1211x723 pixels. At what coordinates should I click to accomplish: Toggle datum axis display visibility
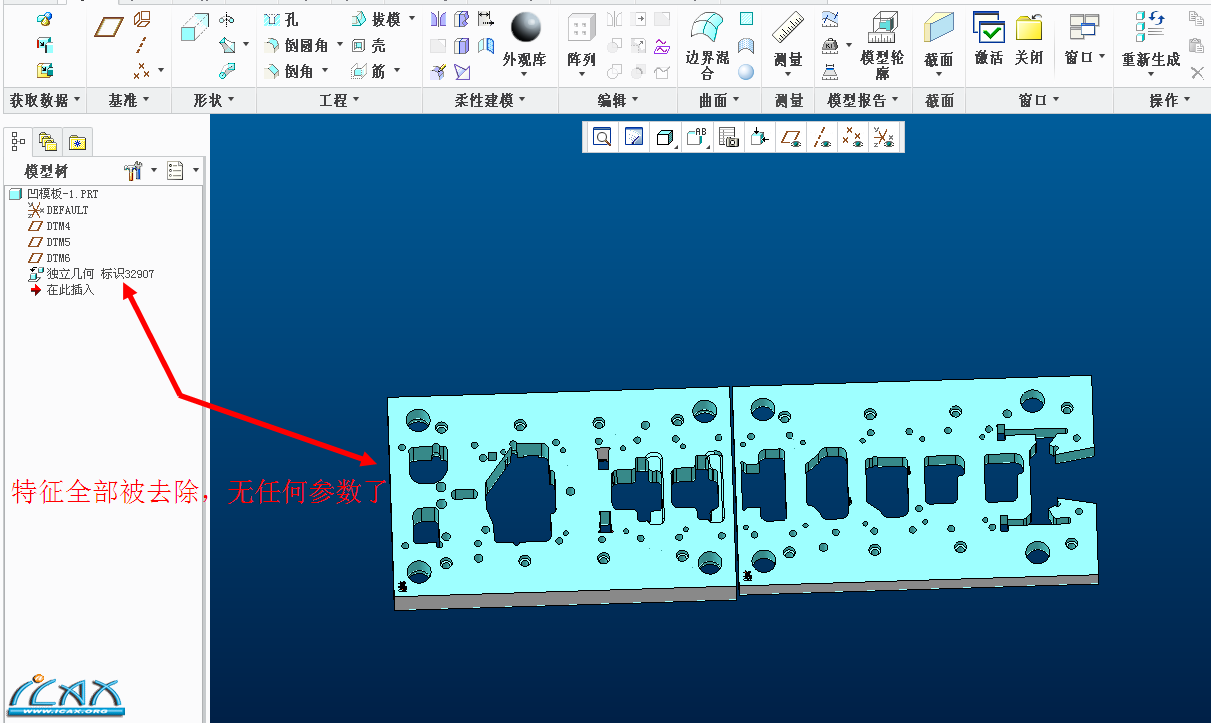822,138
